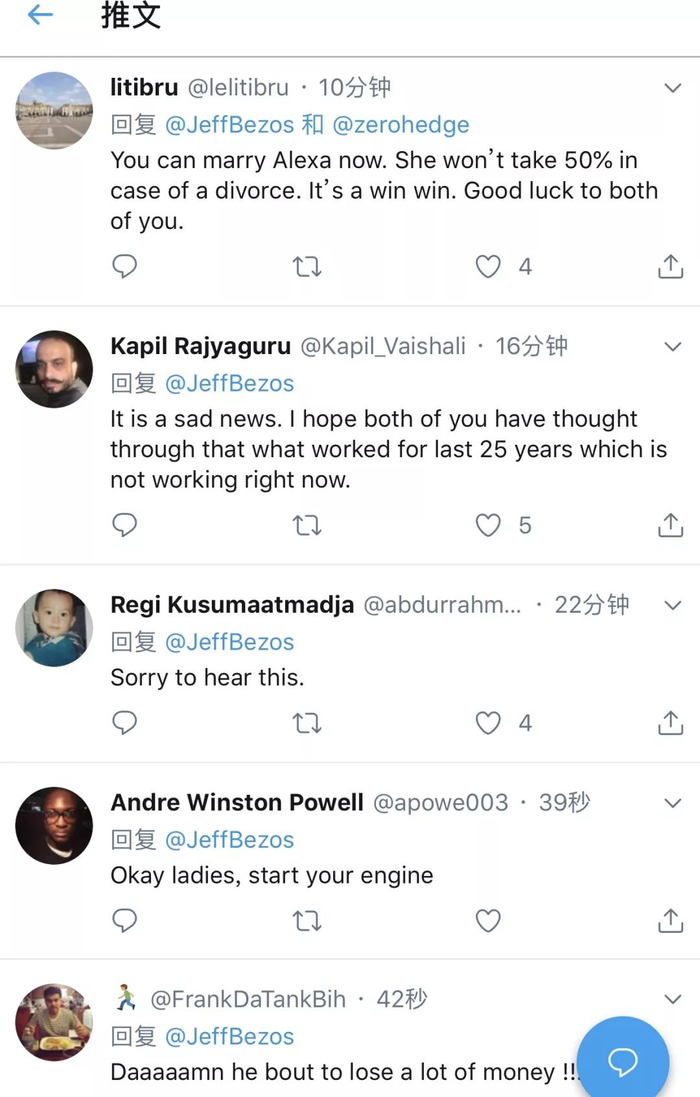Image resolution: width=700 pixels, height=1097 pixels.
Task: Open dropdown chevron on Kapil Rajyaguru's tweet
Action: (x=673, y=347)
